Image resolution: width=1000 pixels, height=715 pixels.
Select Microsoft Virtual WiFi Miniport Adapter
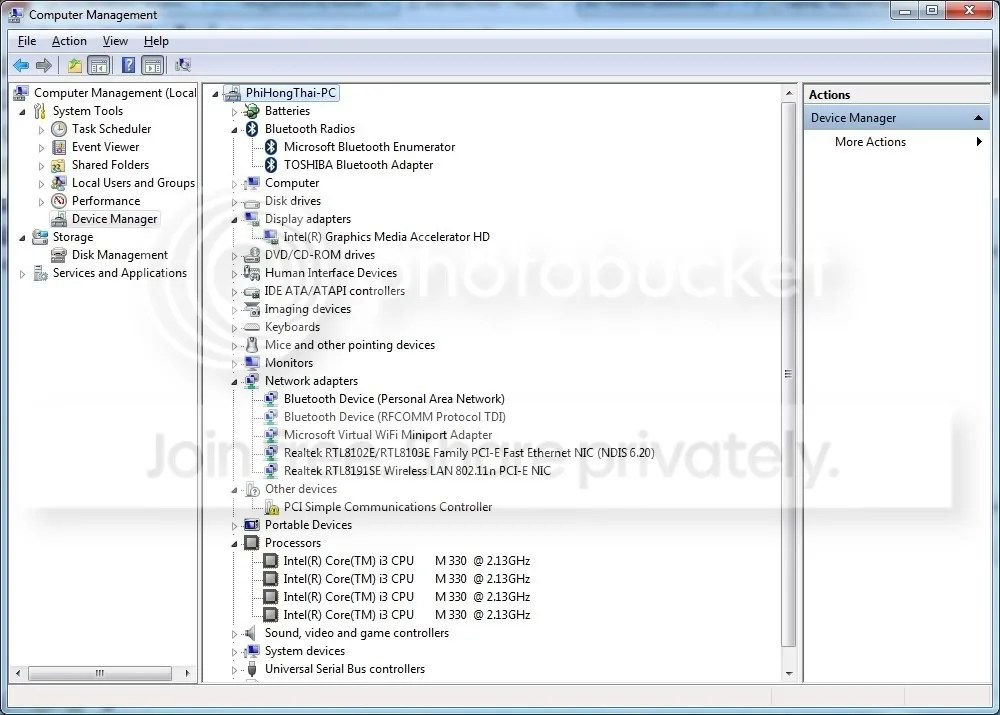point(388,435)
